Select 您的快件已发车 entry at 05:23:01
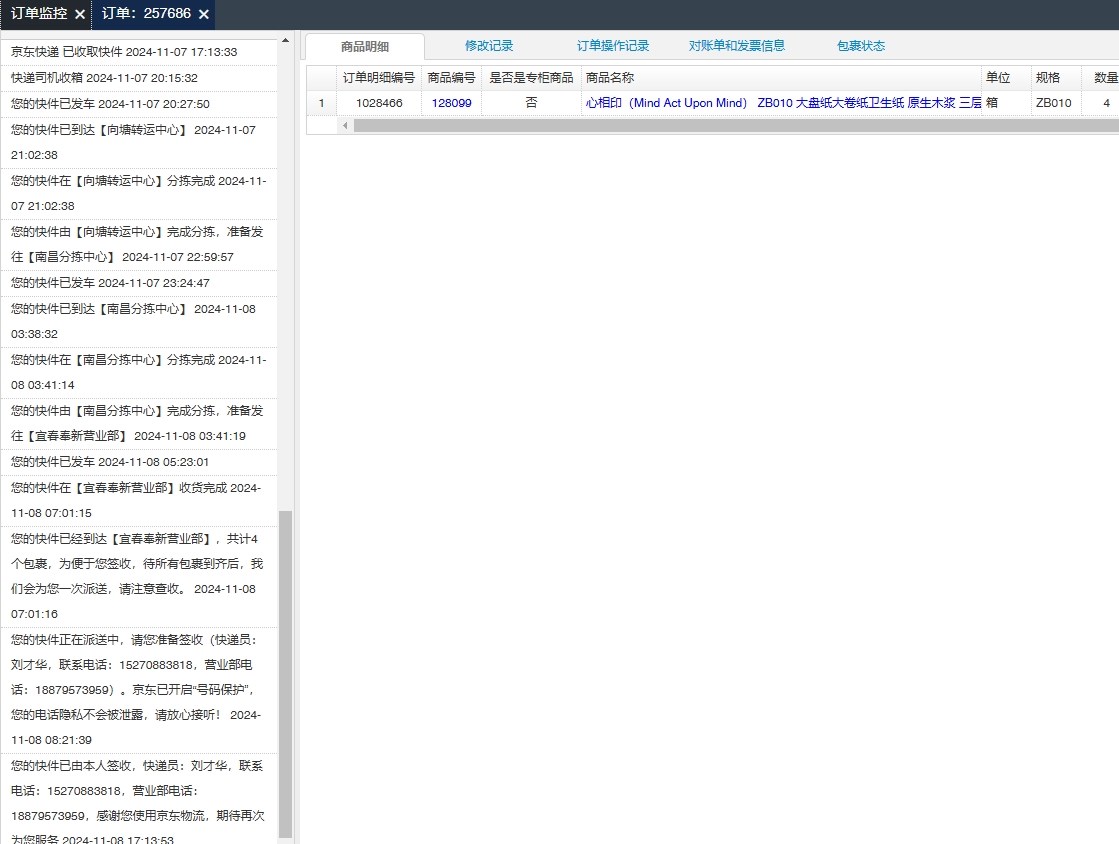This screenshot has height=844, width=1119. pos(139,462)
